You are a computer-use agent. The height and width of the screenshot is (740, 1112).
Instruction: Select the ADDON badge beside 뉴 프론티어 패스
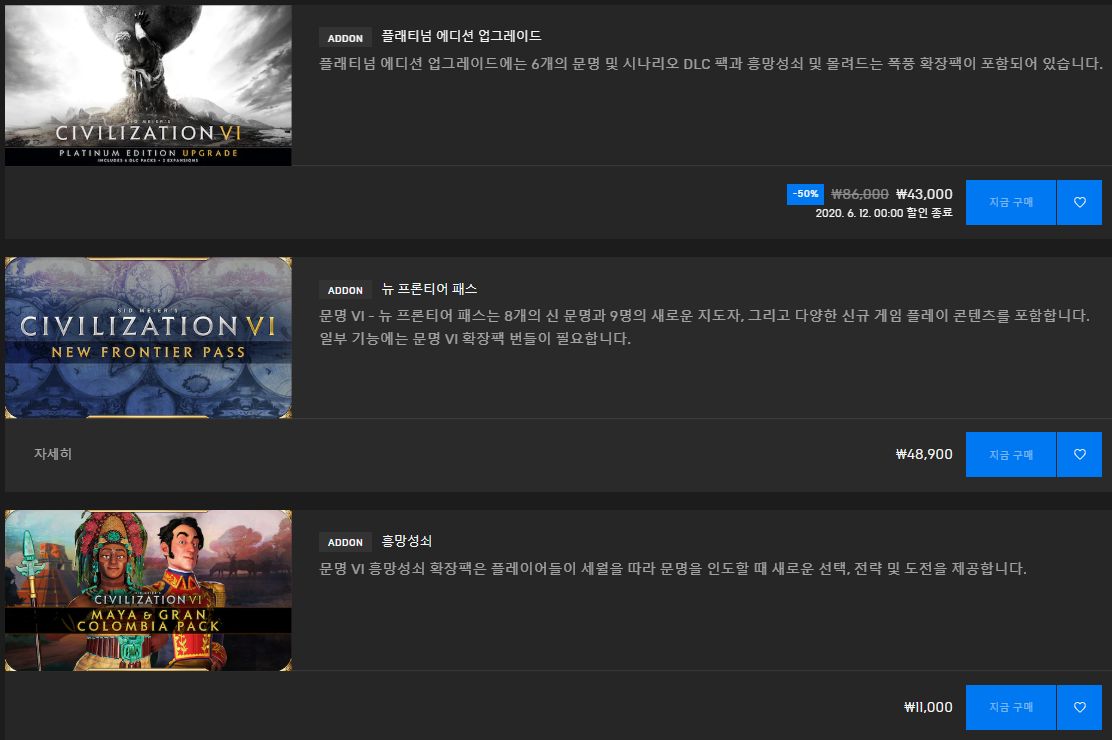click(x=345, y=290)
